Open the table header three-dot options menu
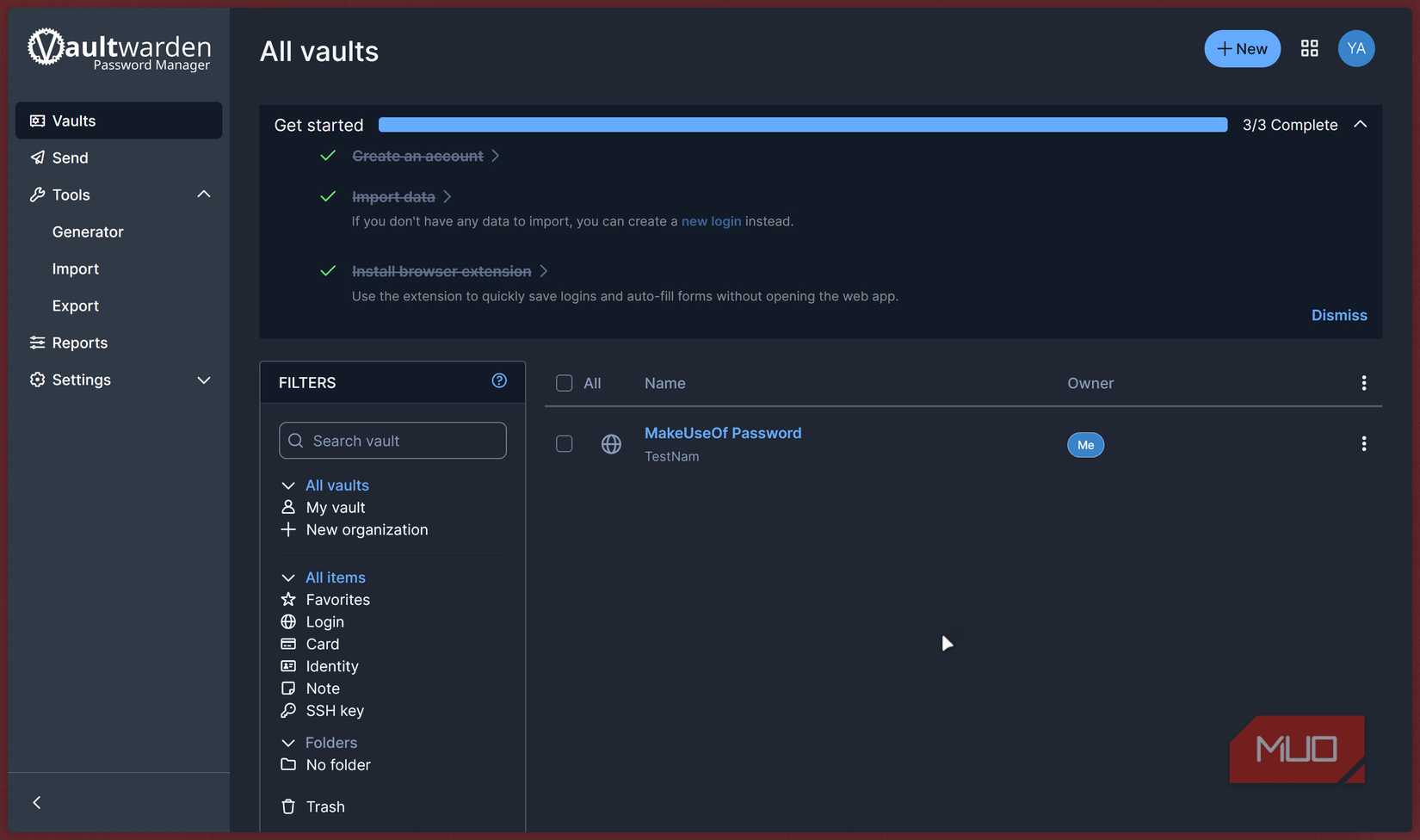Image resolution: width=1420 pixels, height=840 pixels. pyautogui.click(x=1363, y=383)
